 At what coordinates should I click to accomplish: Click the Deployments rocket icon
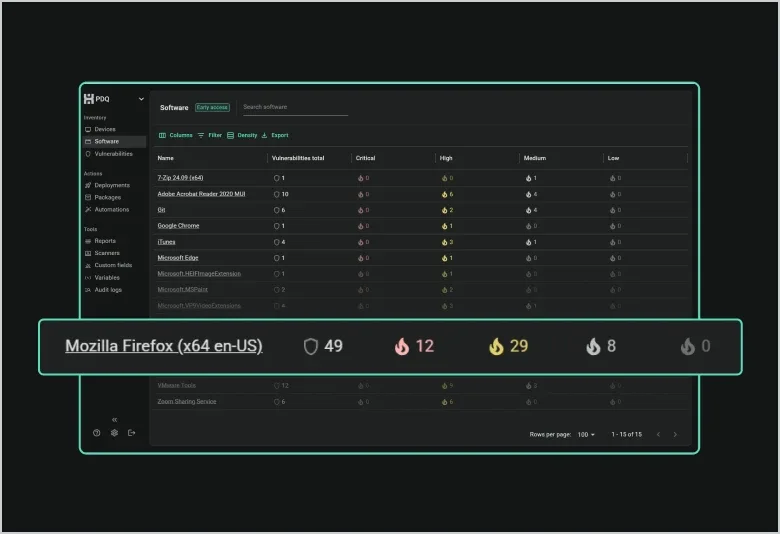88,185
